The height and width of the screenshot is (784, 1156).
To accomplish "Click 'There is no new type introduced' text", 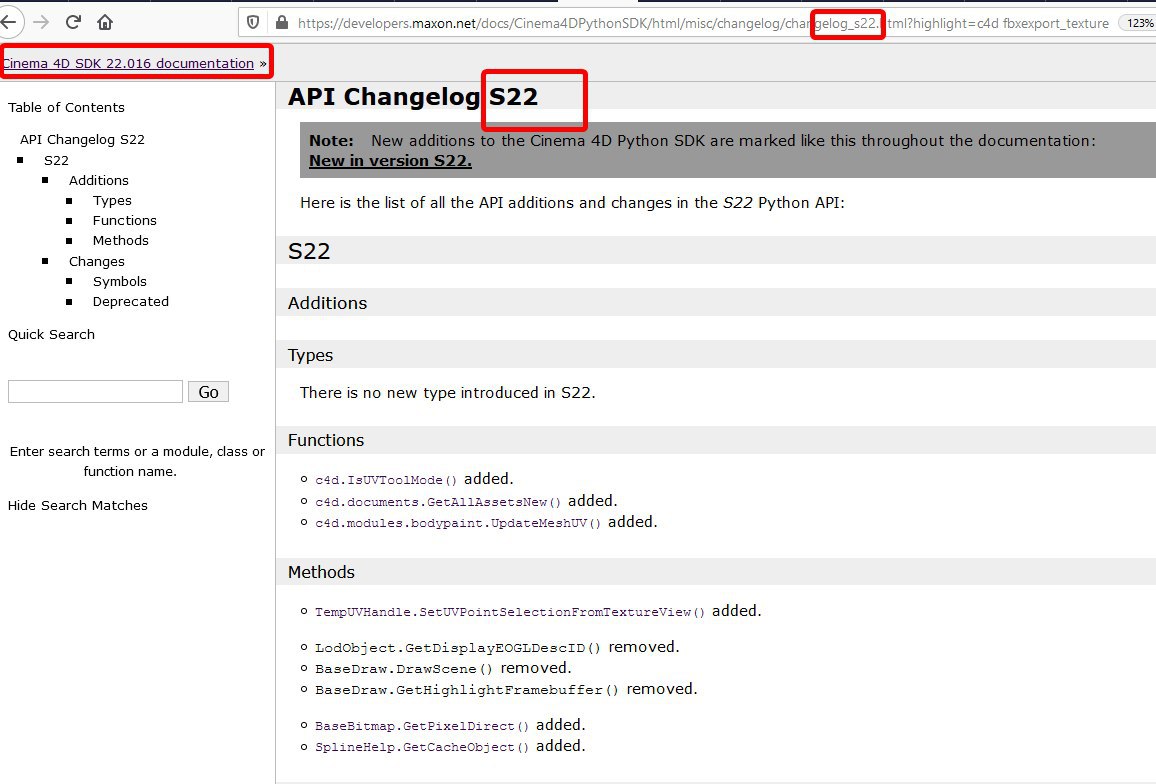I will click(447, 392).
